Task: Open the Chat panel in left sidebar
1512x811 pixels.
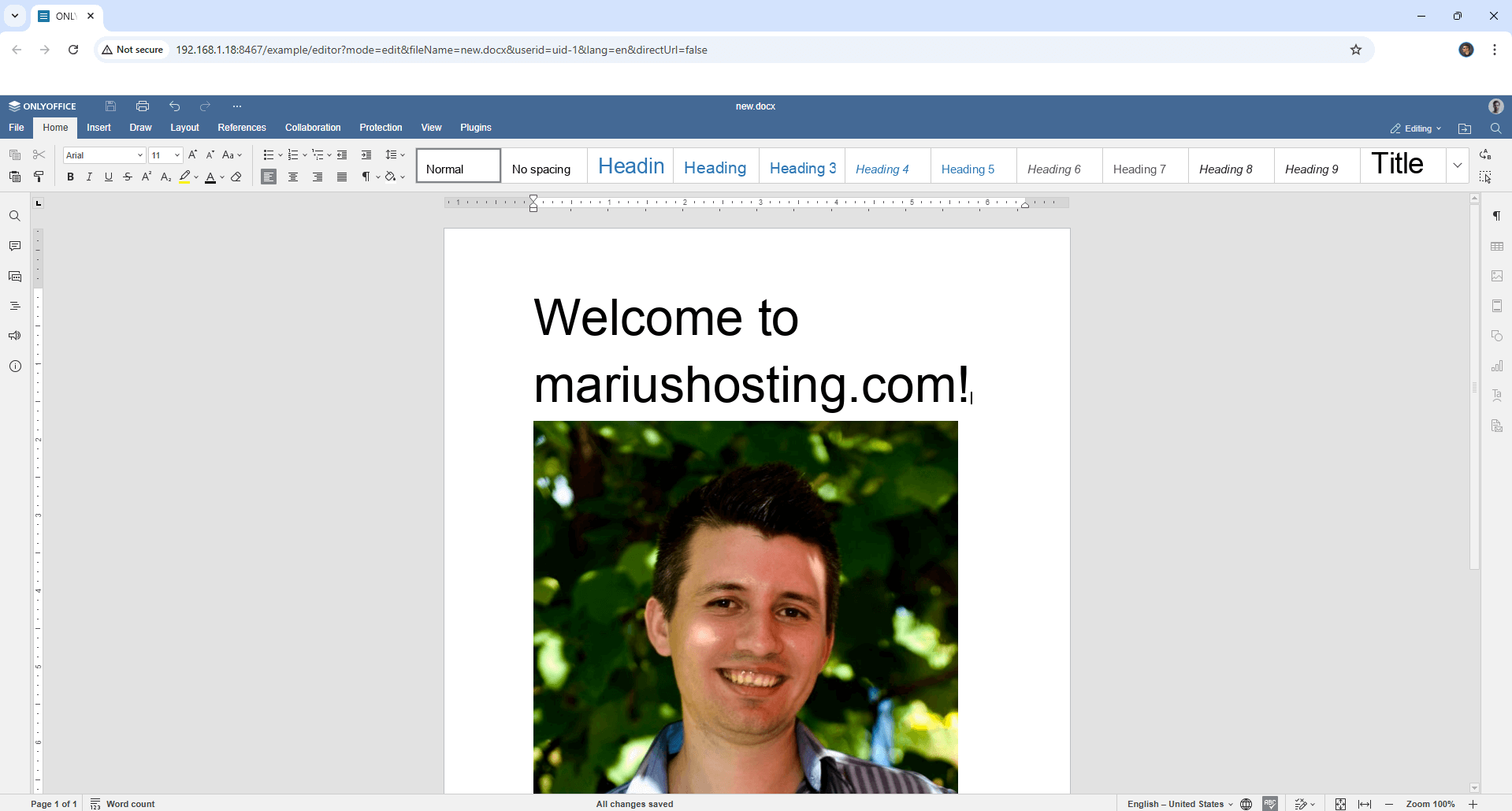Action: (x=14, y=276)
